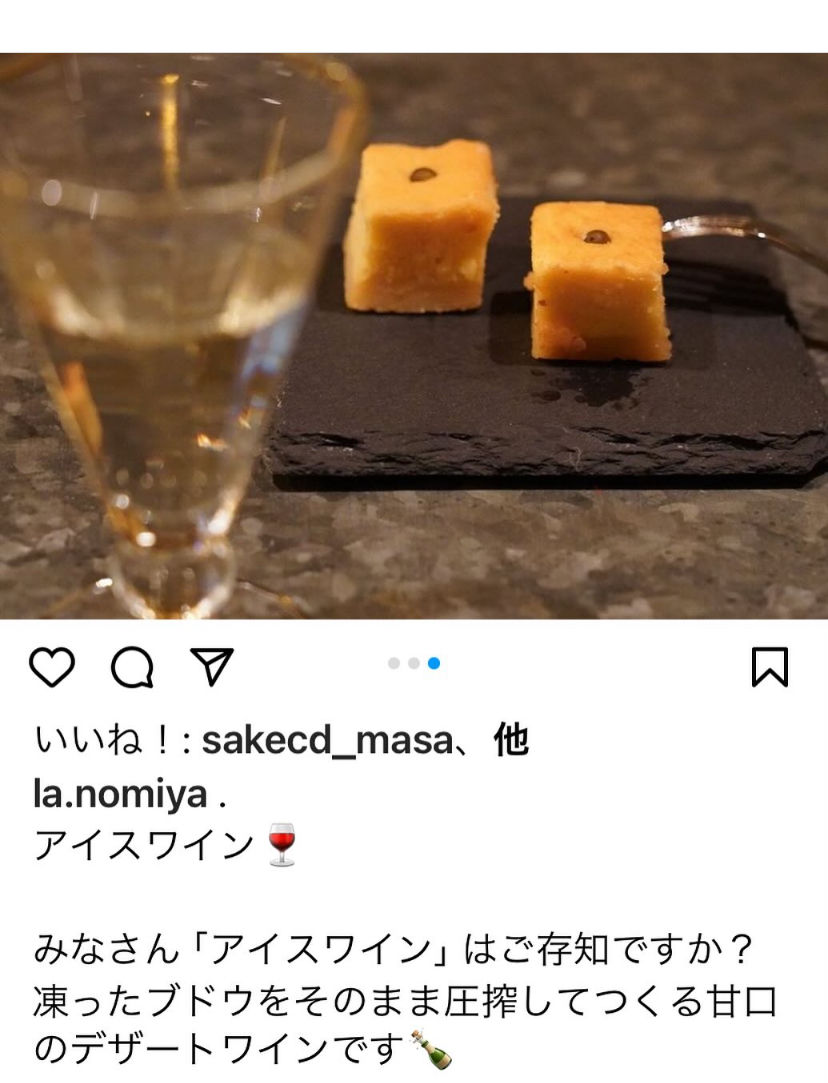Open sakecd_masa's profile from likes
The height and width of the screenshot is (1083, 828).
[327, 740]
